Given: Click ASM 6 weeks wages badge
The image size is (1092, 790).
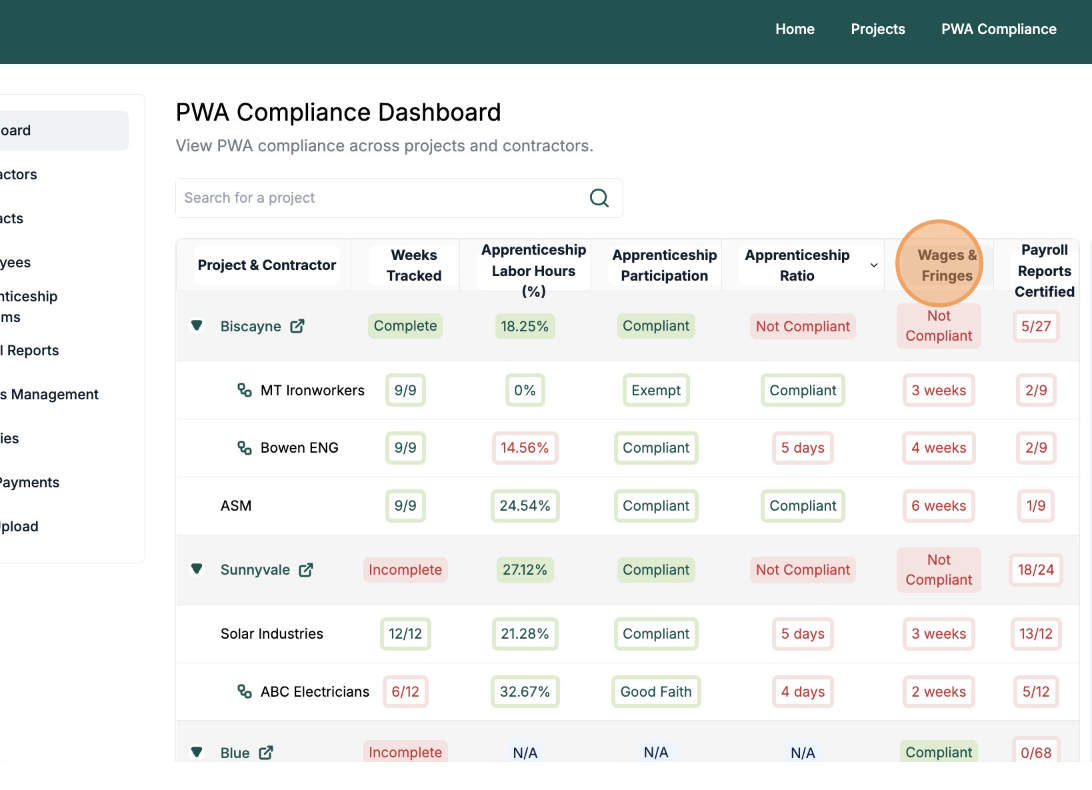Looking at the screenshot, I should point(939,506).
